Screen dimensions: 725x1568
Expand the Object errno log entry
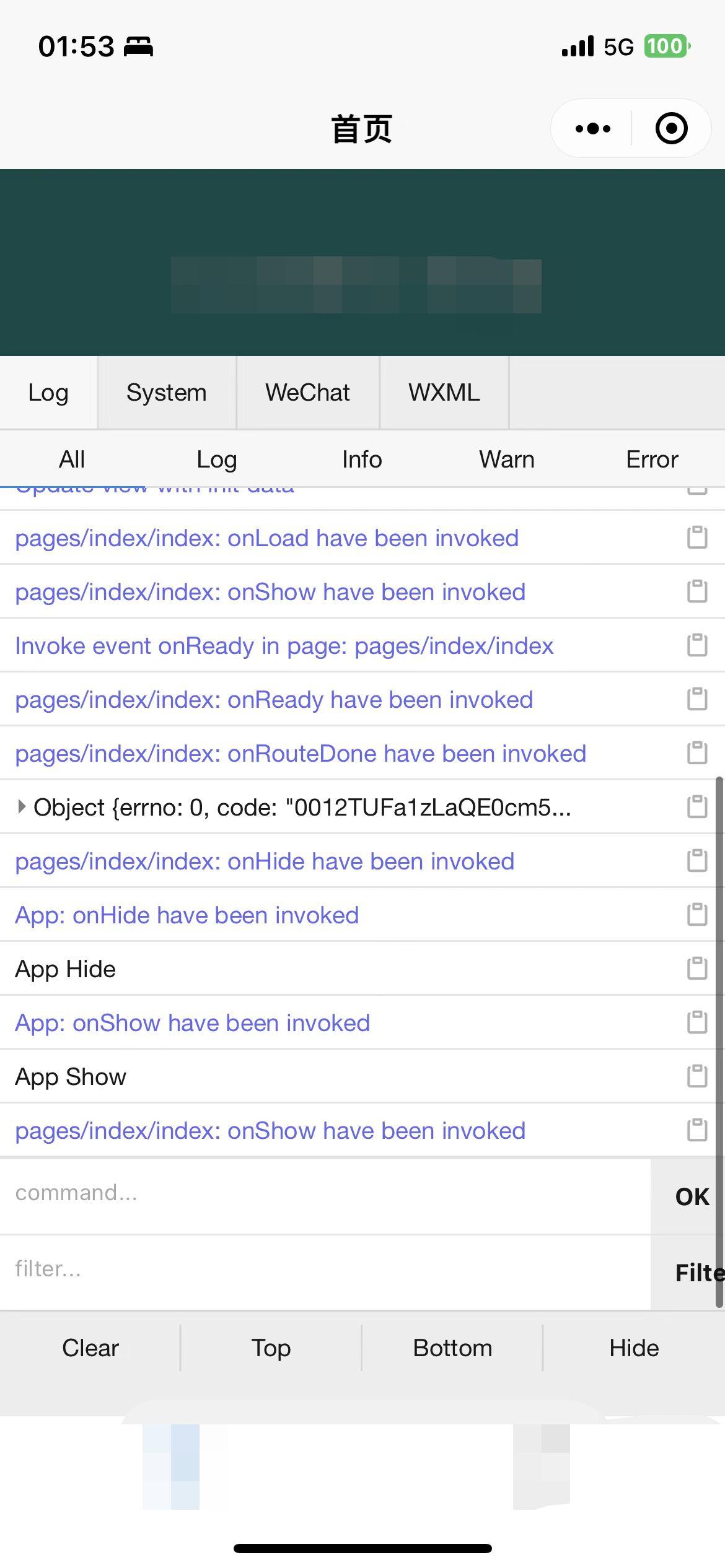click(x=22, y=807)
